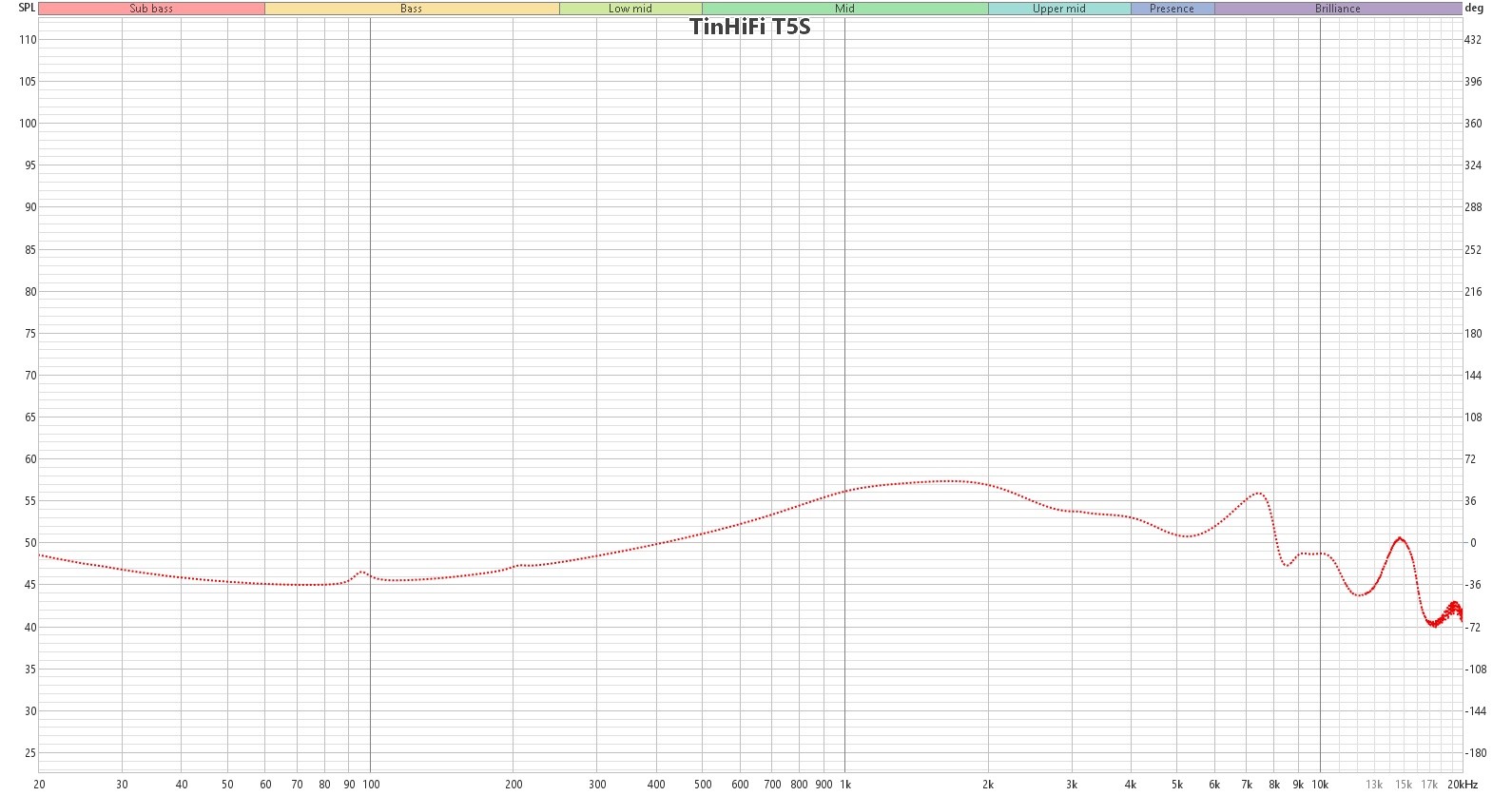Click the 3k frequency axis label
The width and height of the screenshot is (1512, 796).
[x=1072, y=785]
